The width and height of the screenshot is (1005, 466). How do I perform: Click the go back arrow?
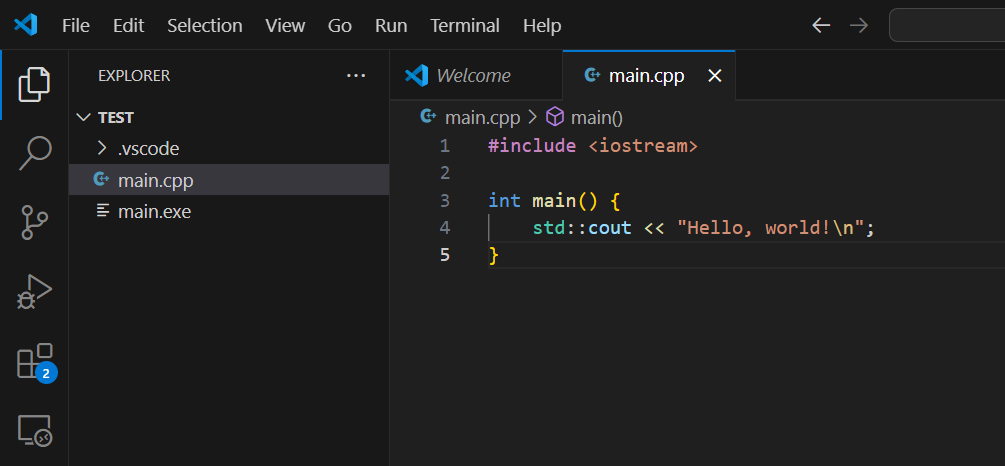[821, 25]
